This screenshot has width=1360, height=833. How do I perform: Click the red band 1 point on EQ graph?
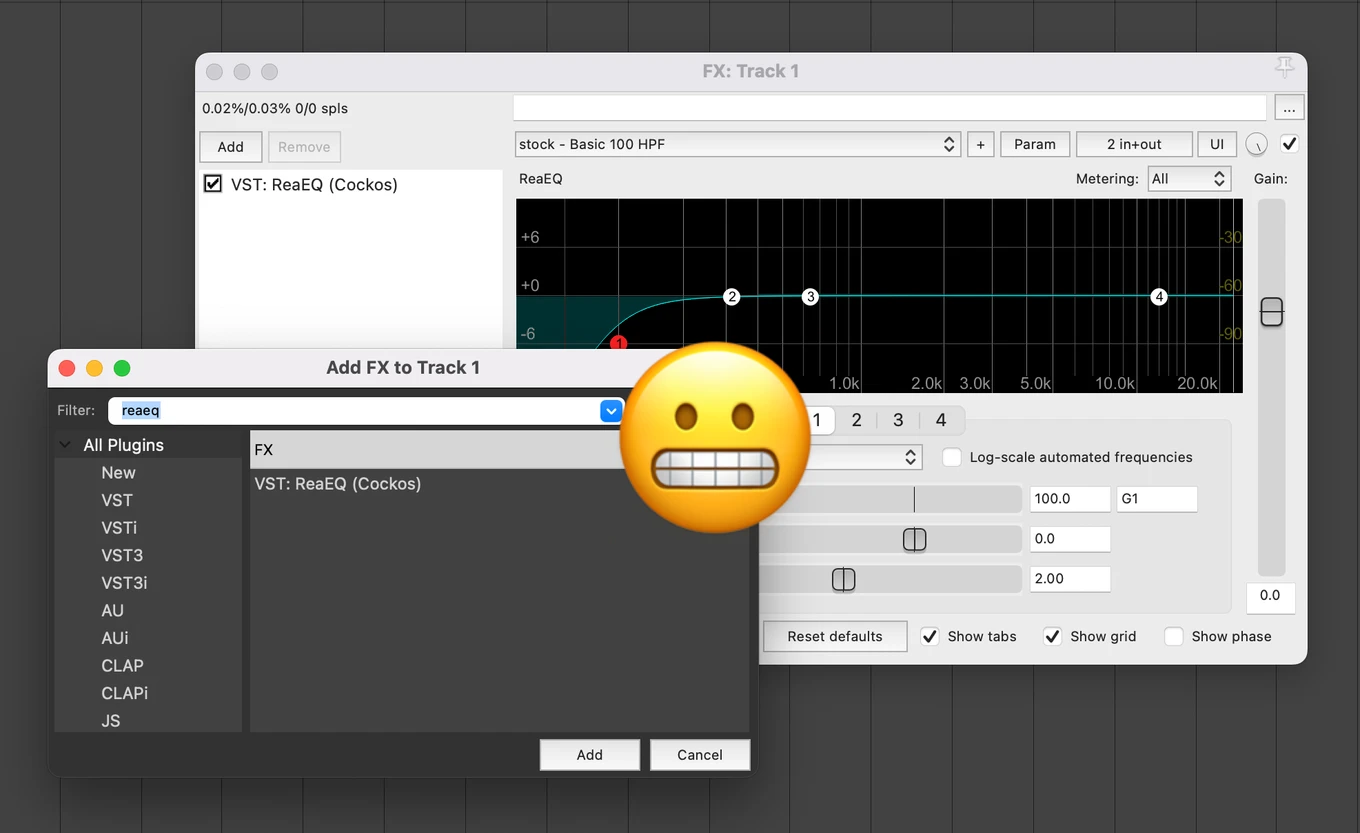coord(618,343)
